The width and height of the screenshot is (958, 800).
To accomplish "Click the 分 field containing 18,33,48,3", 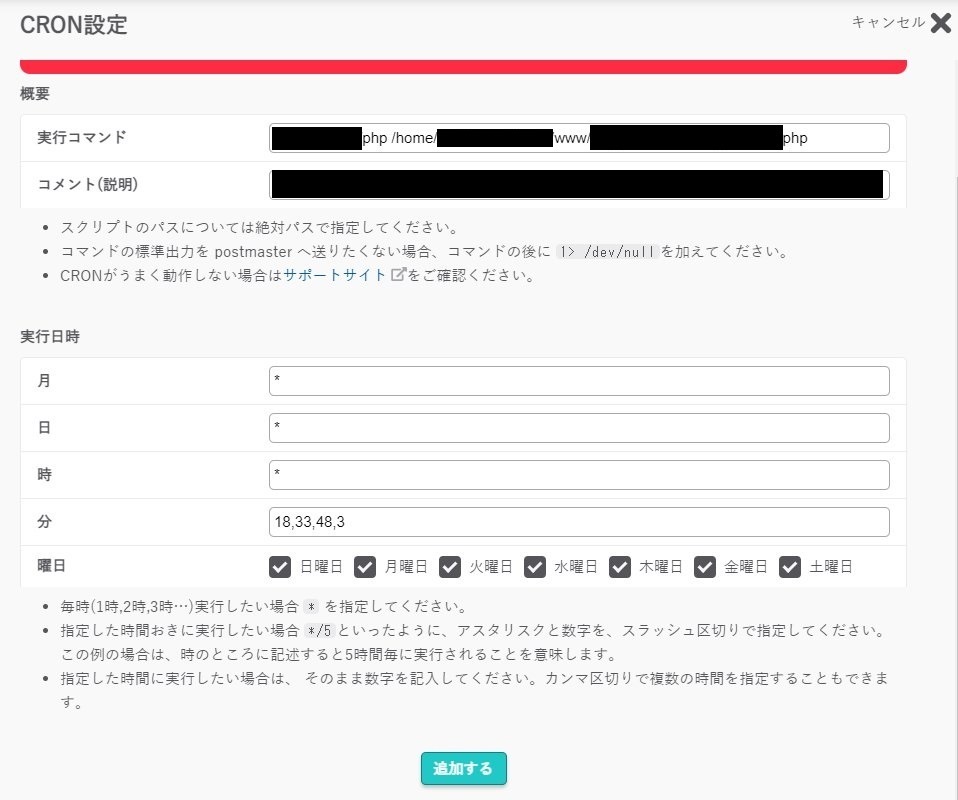I will (x=579, y=522).
